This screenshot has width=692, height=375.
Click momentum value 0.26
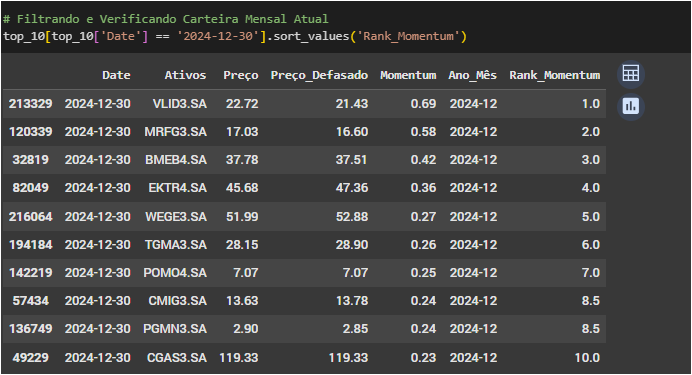click(x=423, y=244)
